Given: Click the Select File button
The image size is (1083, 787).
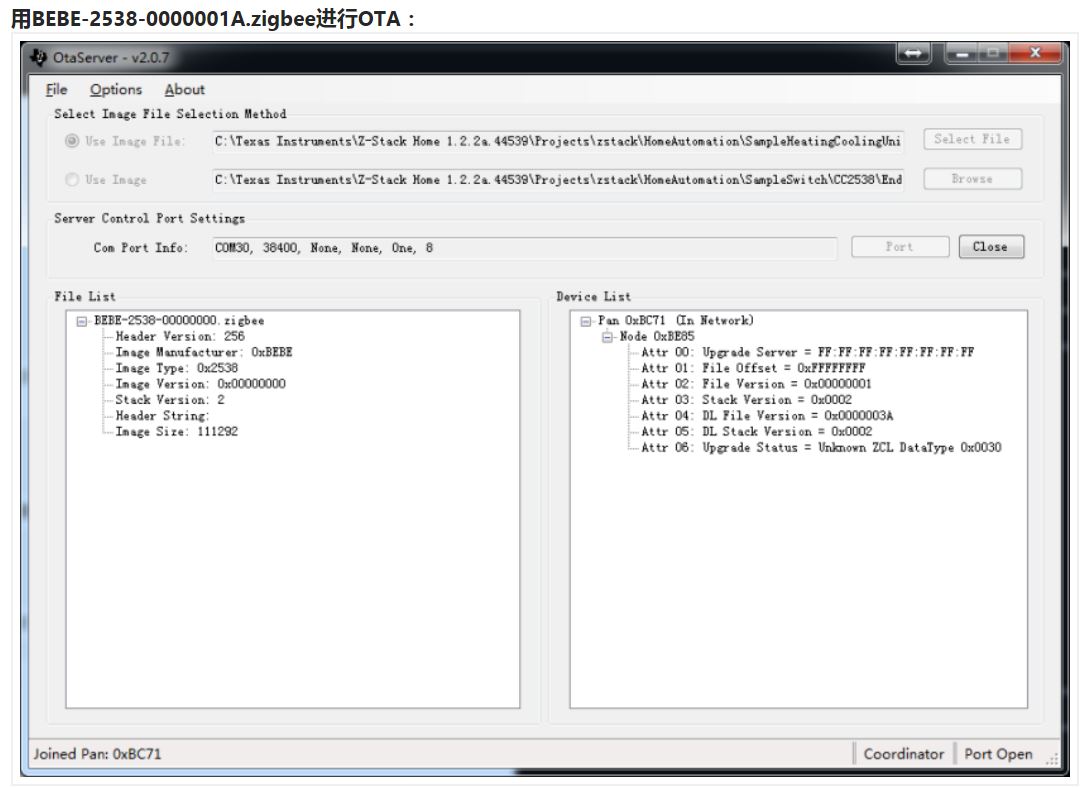Looking at the screenshot, I should click(x=972, y=140).
